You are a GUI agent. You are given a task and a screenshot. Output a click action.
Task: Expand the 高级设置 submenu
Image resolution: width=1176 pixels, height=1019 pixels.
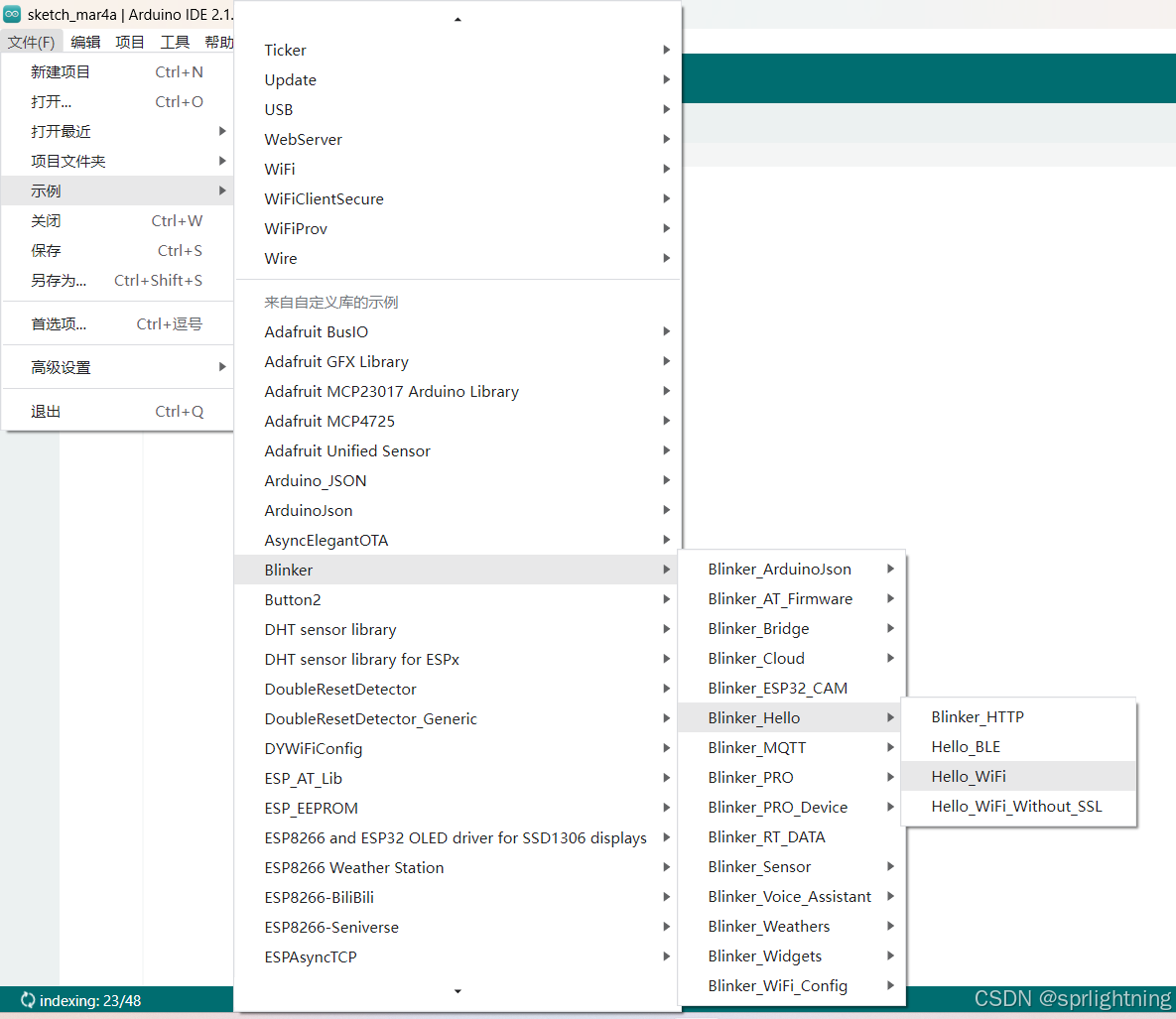118,367
